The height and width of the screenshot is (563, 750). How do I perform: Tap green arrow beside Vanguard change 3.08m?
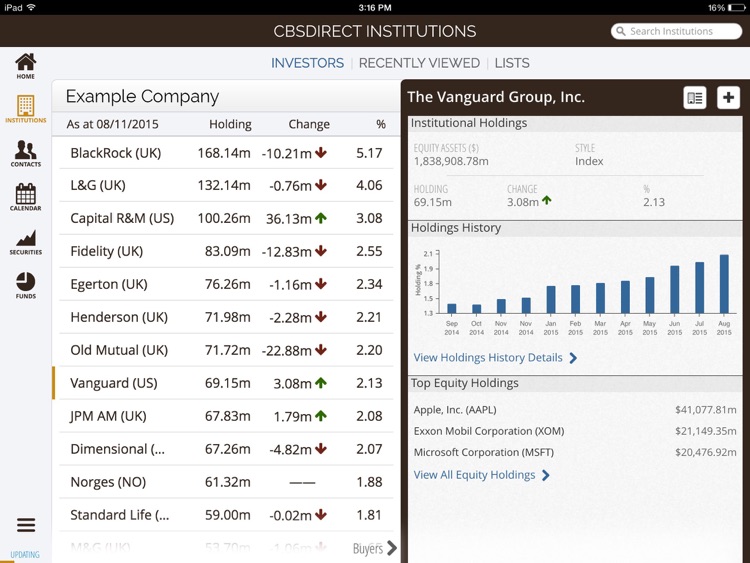point(321,383)
